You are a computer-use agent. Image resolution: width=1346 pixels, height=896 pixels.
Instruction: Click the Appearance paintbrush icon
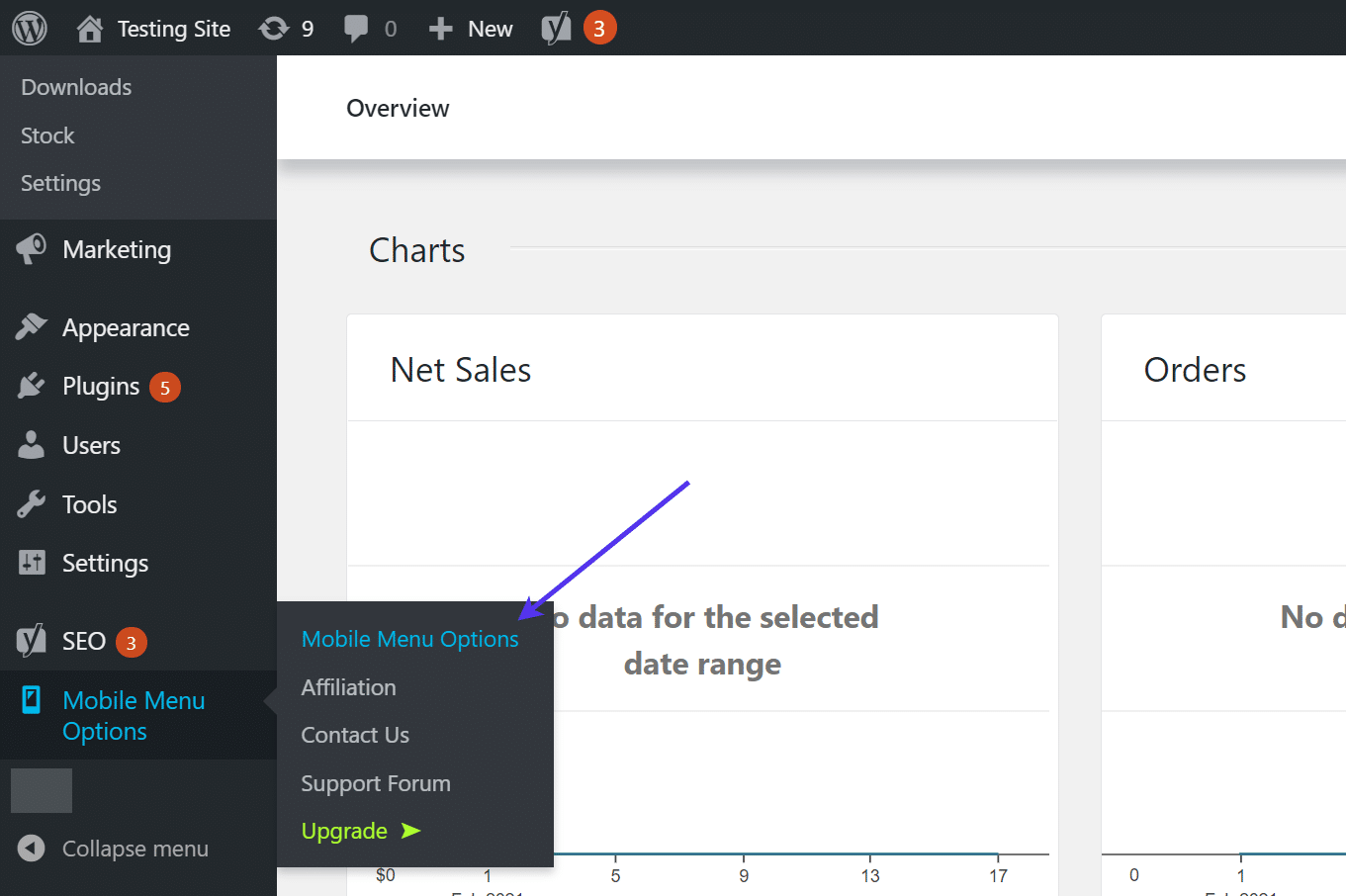tap(32, 327)
